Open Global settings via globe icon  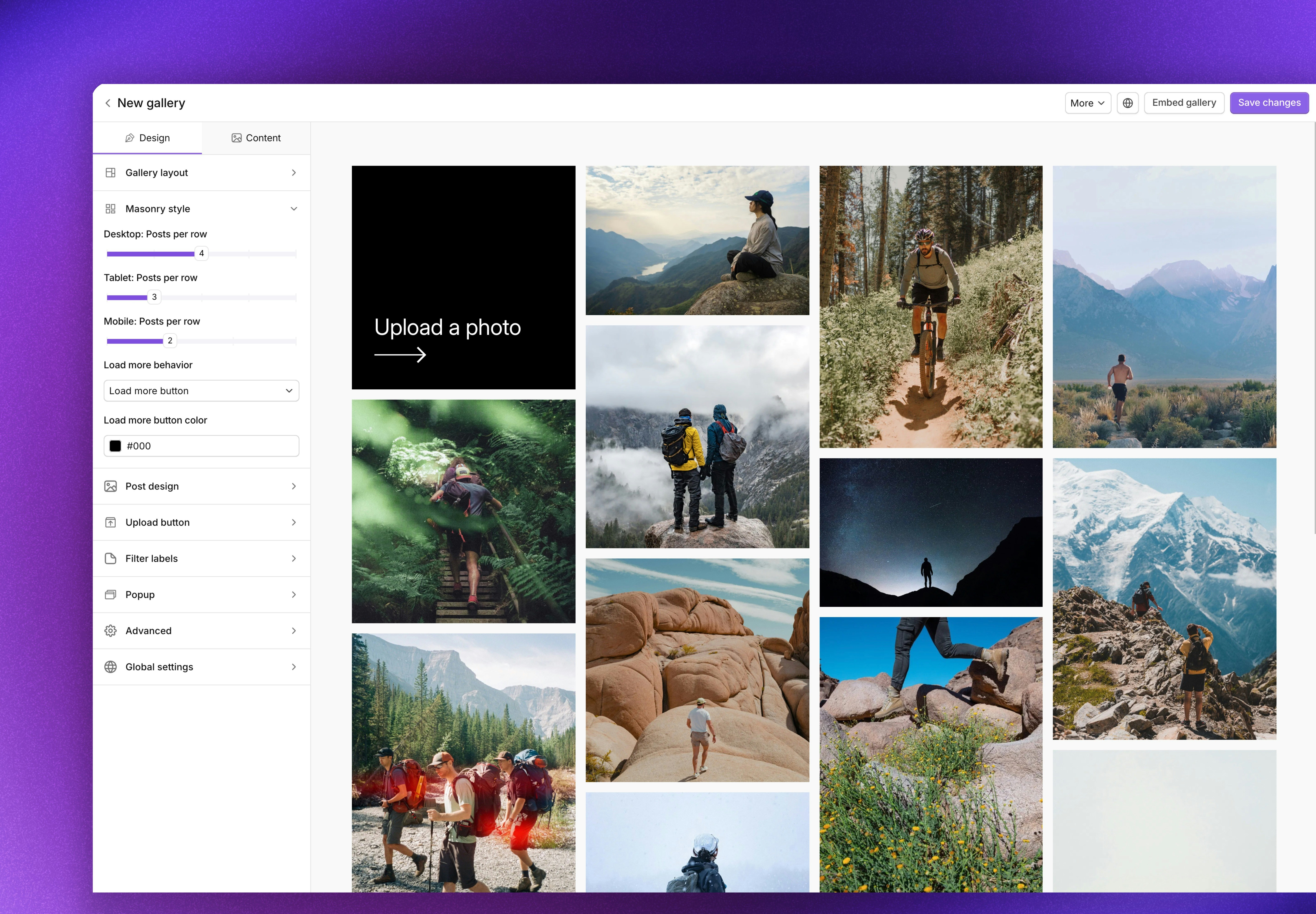[x=111, y=667]
